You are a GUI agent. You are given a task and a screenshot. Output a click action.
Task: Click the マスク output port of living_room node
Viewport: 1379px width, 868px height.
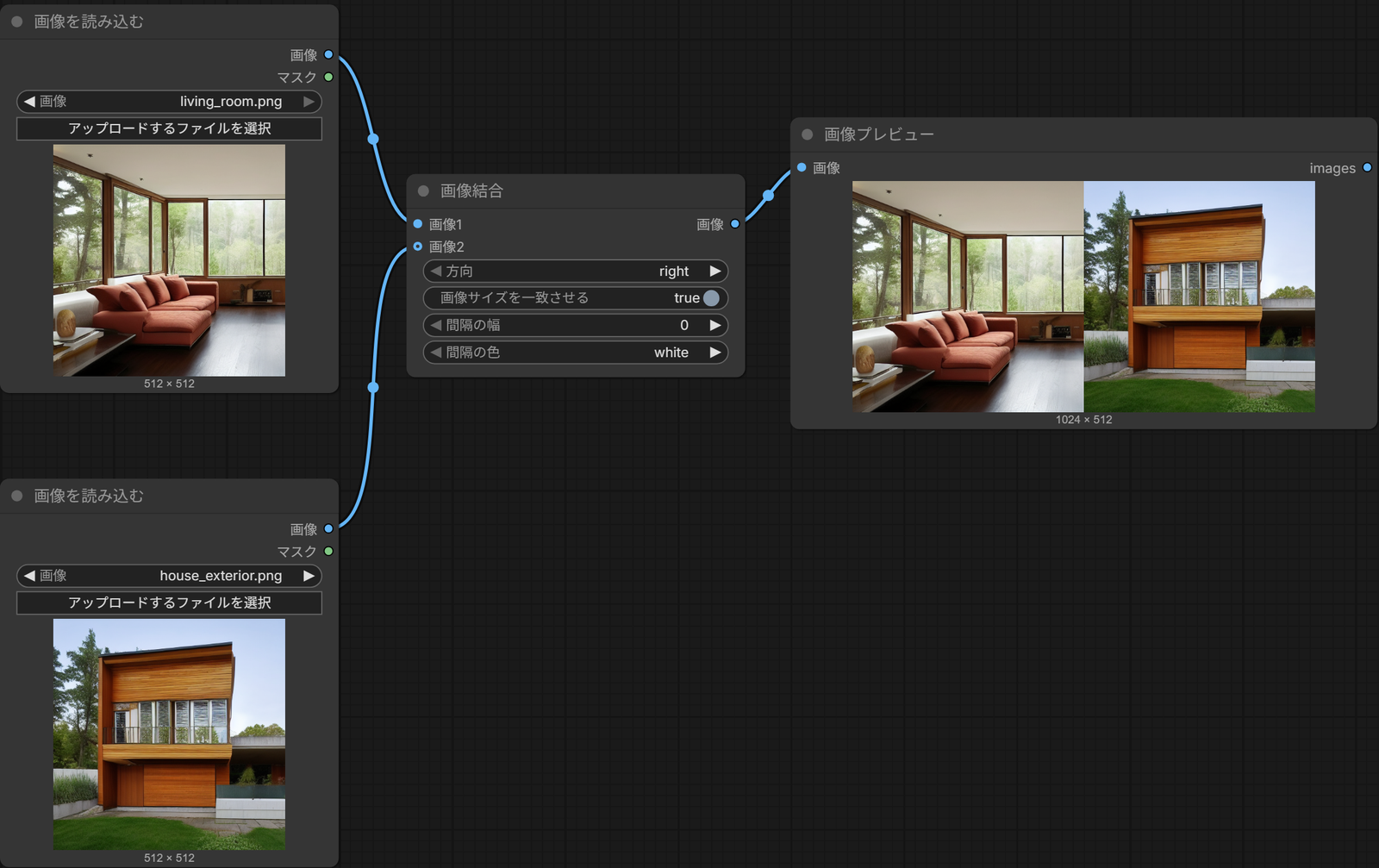[328, 77]
